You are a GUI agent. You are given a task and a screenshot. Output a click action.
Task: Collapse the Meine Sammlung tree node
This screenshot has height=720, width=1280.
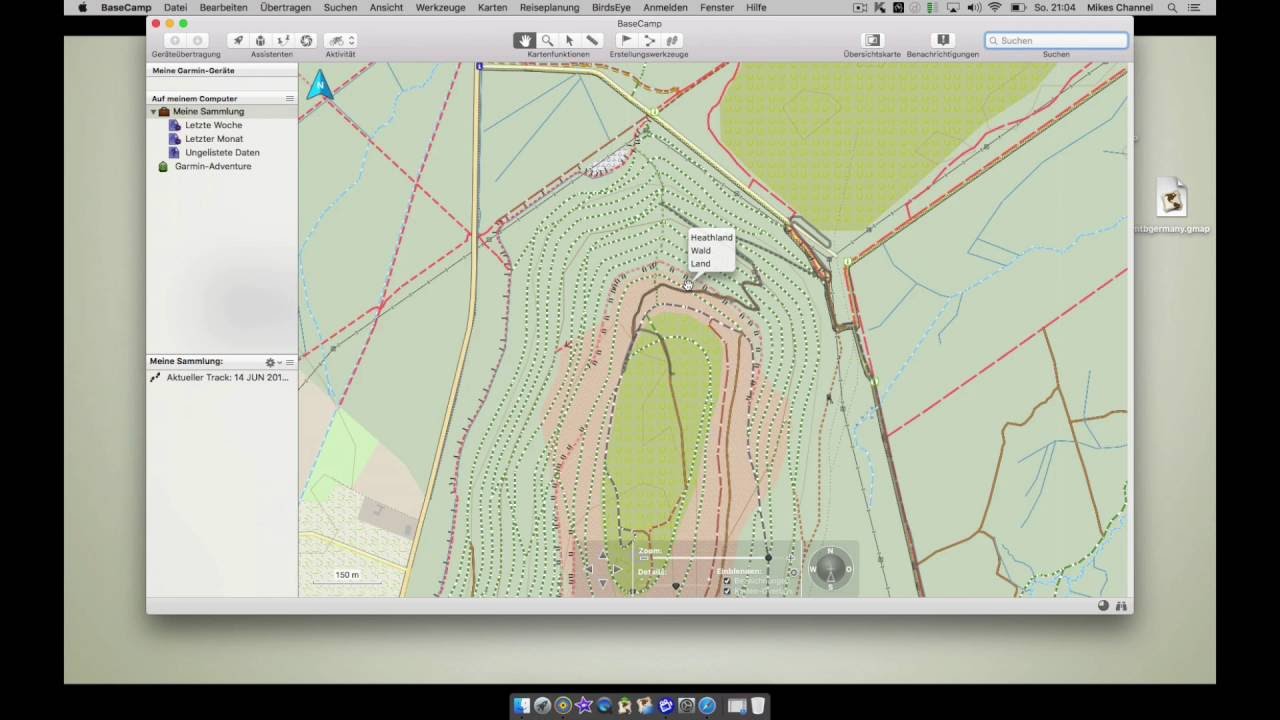click(153, 112)
